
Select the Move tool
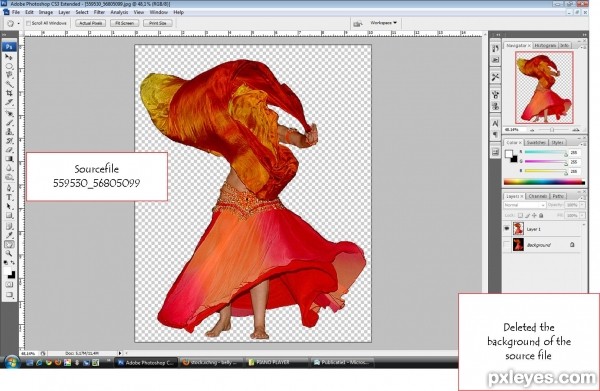coord(9,57)
